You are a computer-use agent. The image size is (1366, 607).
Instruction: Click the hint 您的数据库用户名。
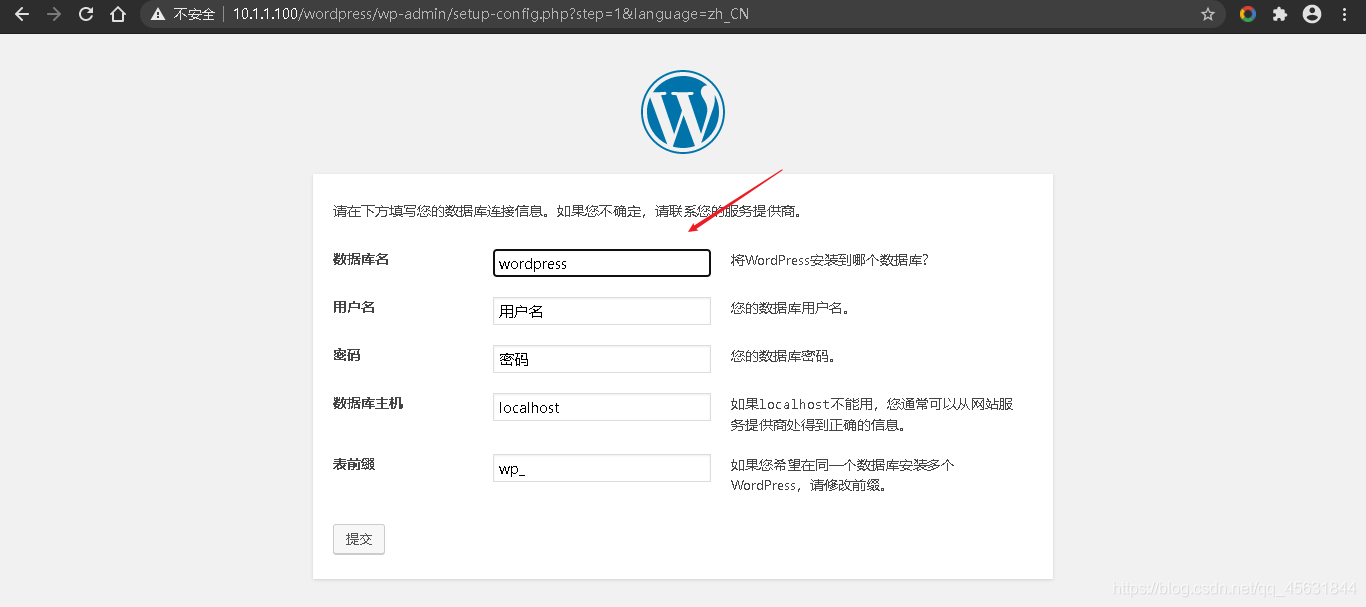coord(791,308)
